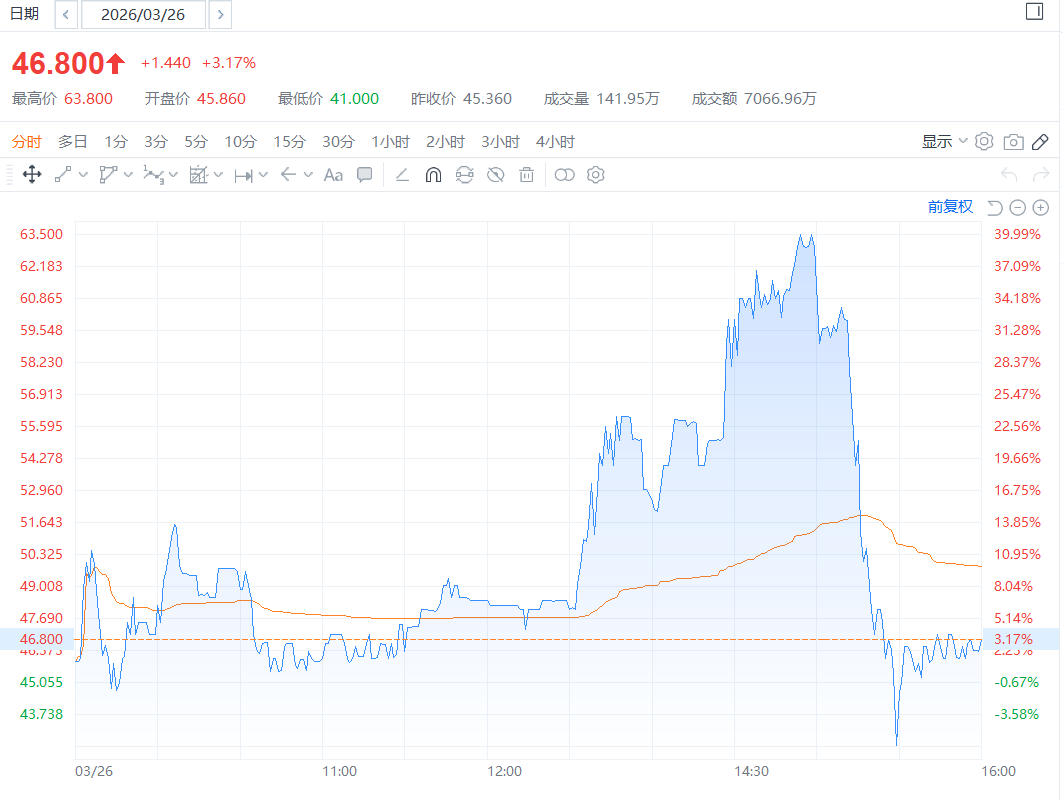This screenshot has width=1063, height=800.
Task: Click the delete drawings trash icon
Action: (x=527, y=175)
